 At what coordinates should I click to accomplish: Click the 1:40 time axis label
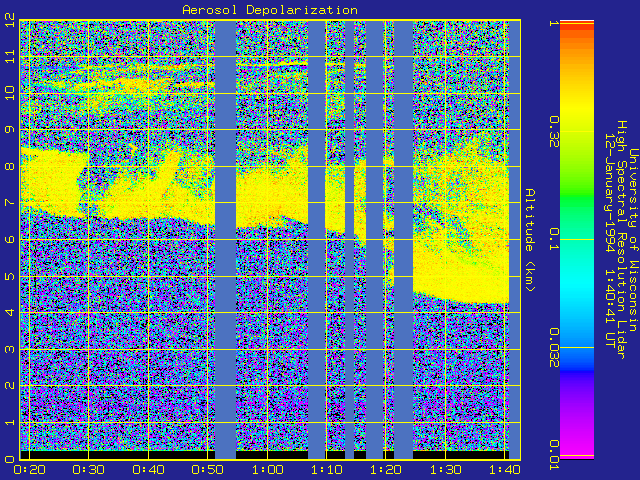click(505, 470)
